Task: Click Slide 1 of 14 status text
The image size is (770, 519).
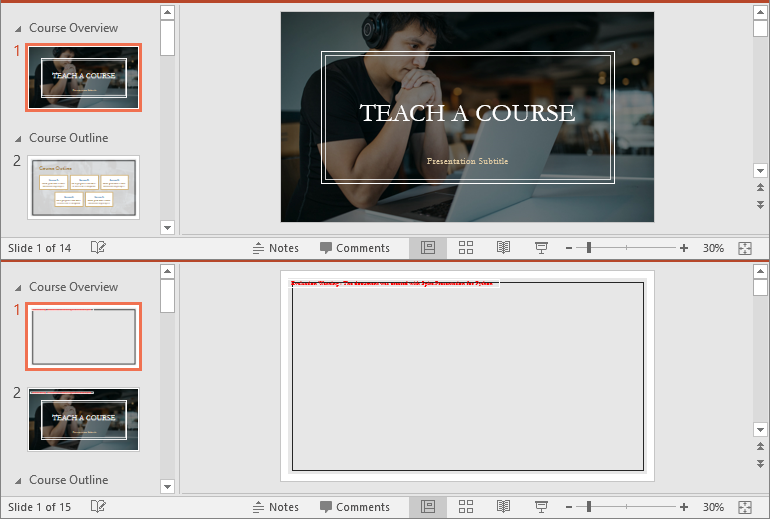Action: [x=39, y=248]
